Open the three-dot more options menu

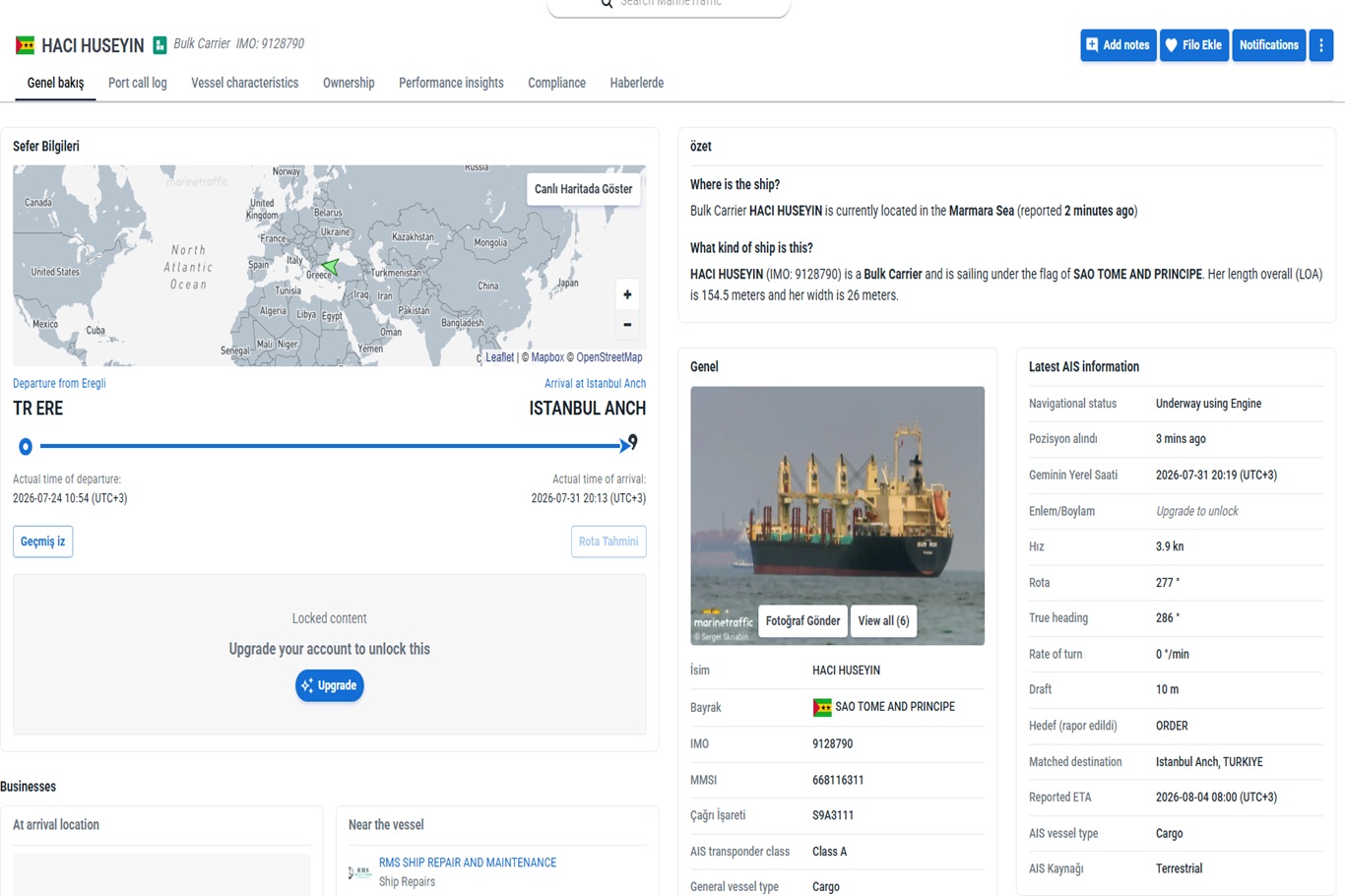click(x=1321, y=45)
